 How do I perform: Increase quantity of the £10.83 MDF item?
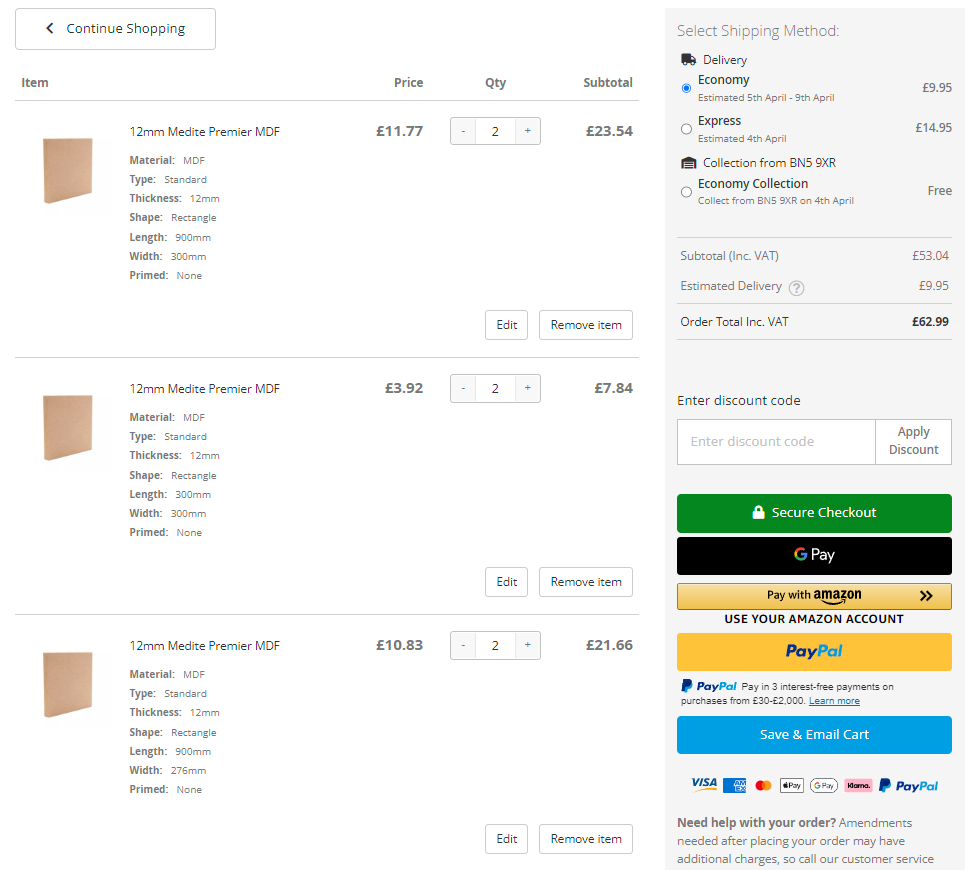click(x=527, y=645)
